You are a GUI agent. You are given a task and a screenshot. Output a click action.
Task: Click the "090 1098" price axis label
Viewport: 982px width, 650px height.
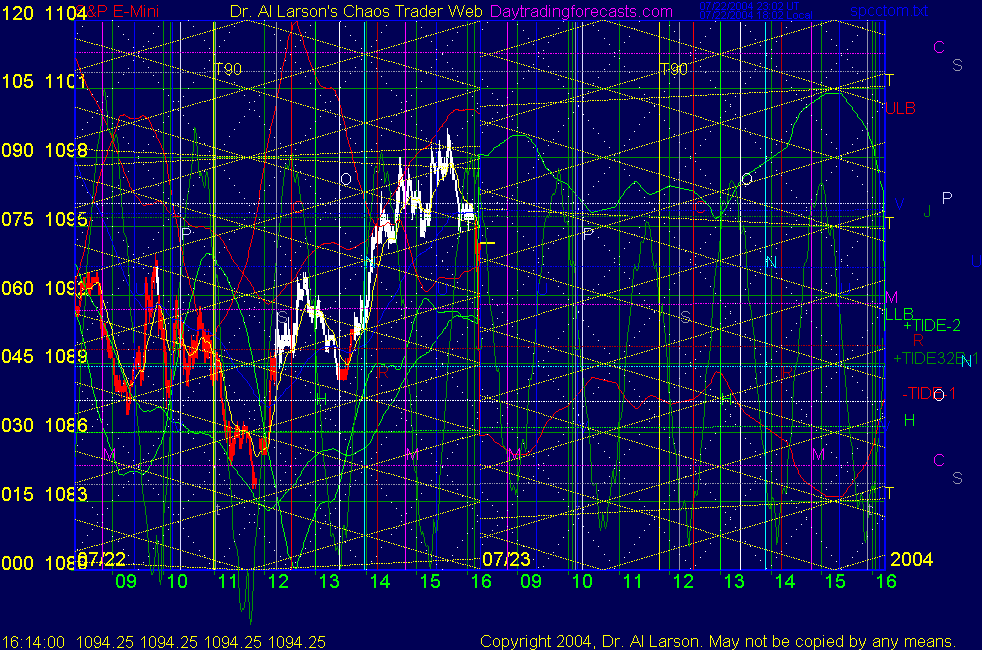(x=44, y=150)
